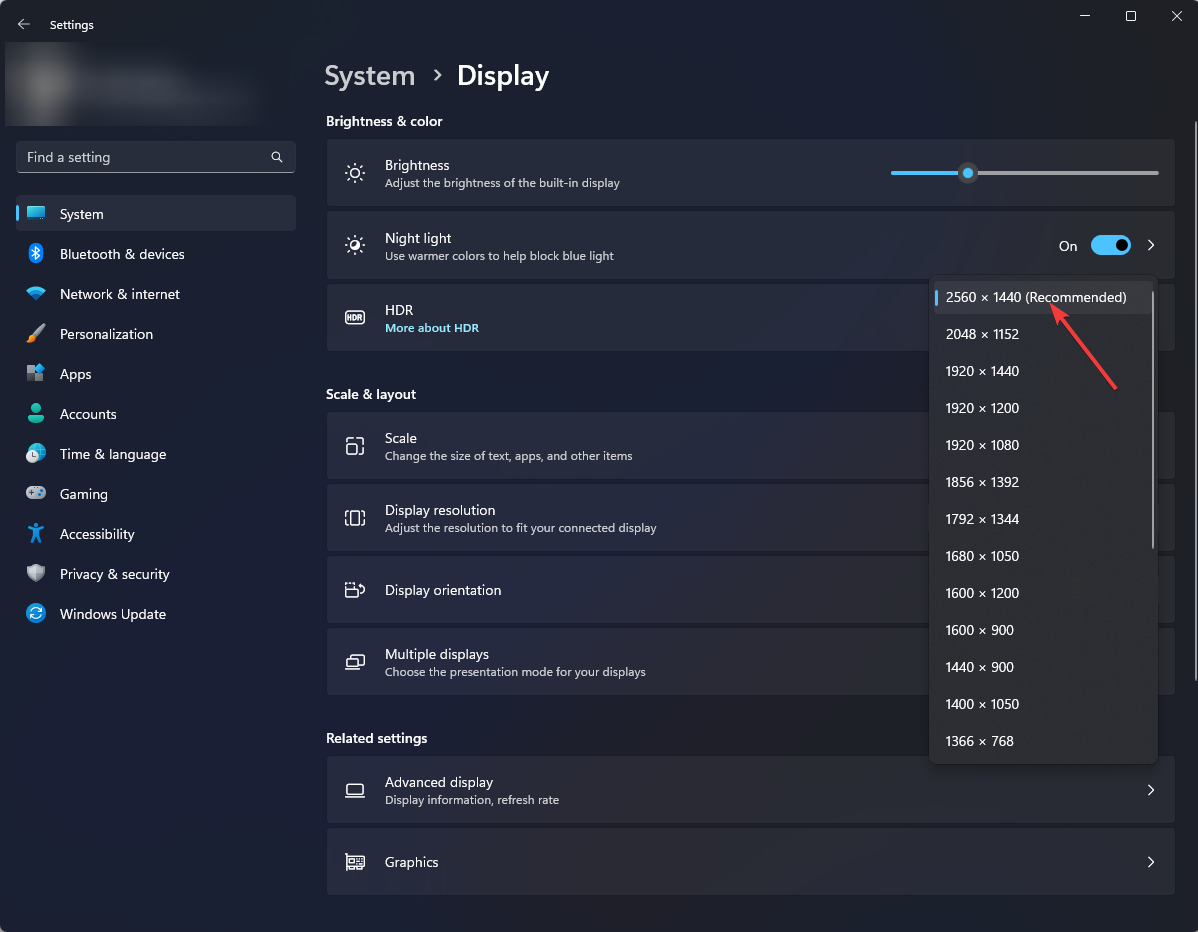Click the Network wifi icon in sidebar
The width and height of the screenshot is (1198, 932).
click(36, 293)
